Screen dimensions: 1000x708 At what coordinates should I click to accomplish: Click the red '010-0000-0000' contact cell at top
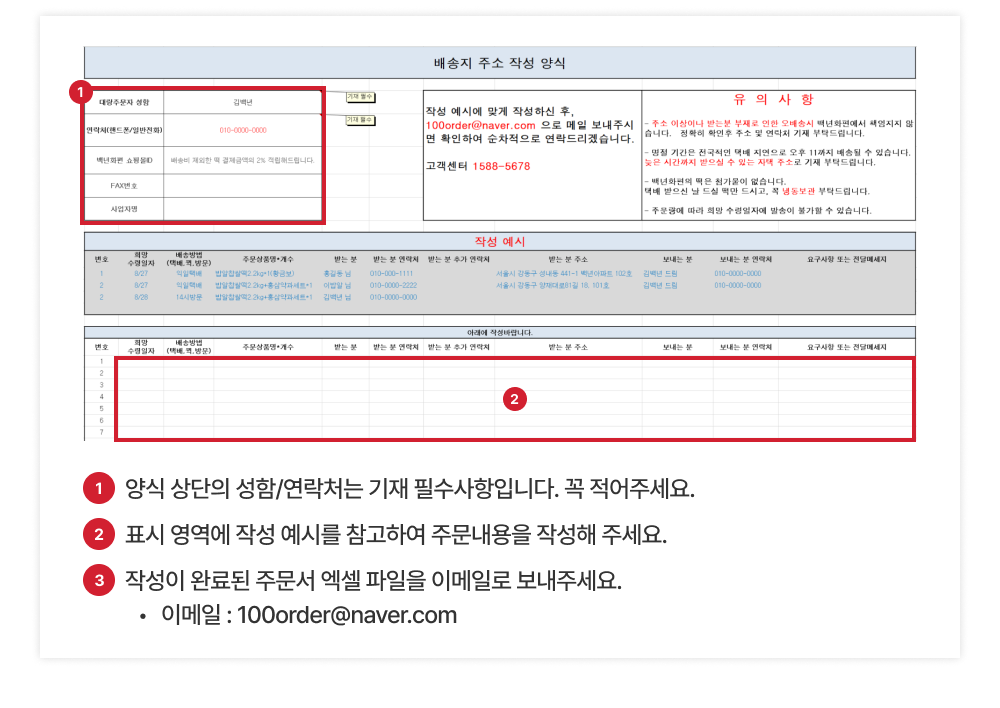[243, 130]
